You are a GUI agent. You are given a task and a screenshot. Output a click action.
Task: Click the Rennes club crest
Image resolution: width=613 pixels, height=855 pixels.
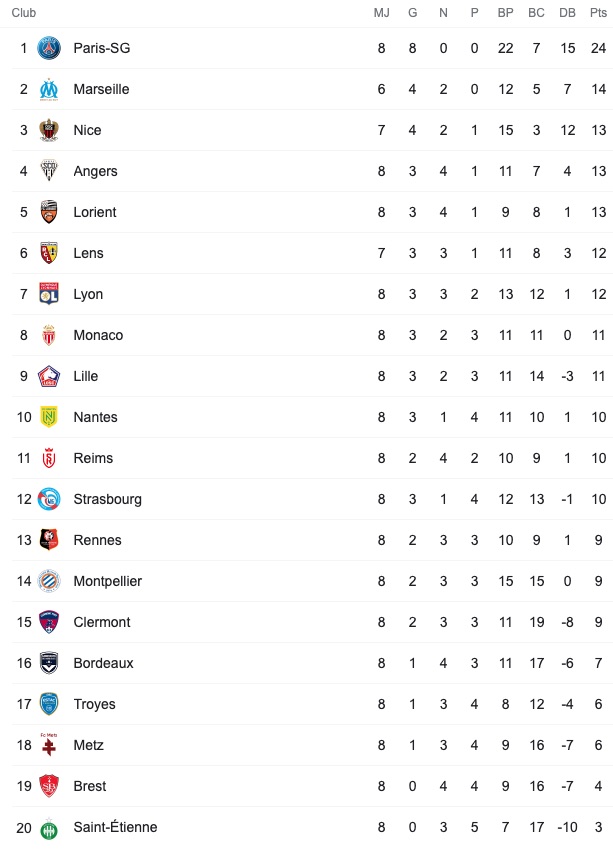tap(49, 540)
